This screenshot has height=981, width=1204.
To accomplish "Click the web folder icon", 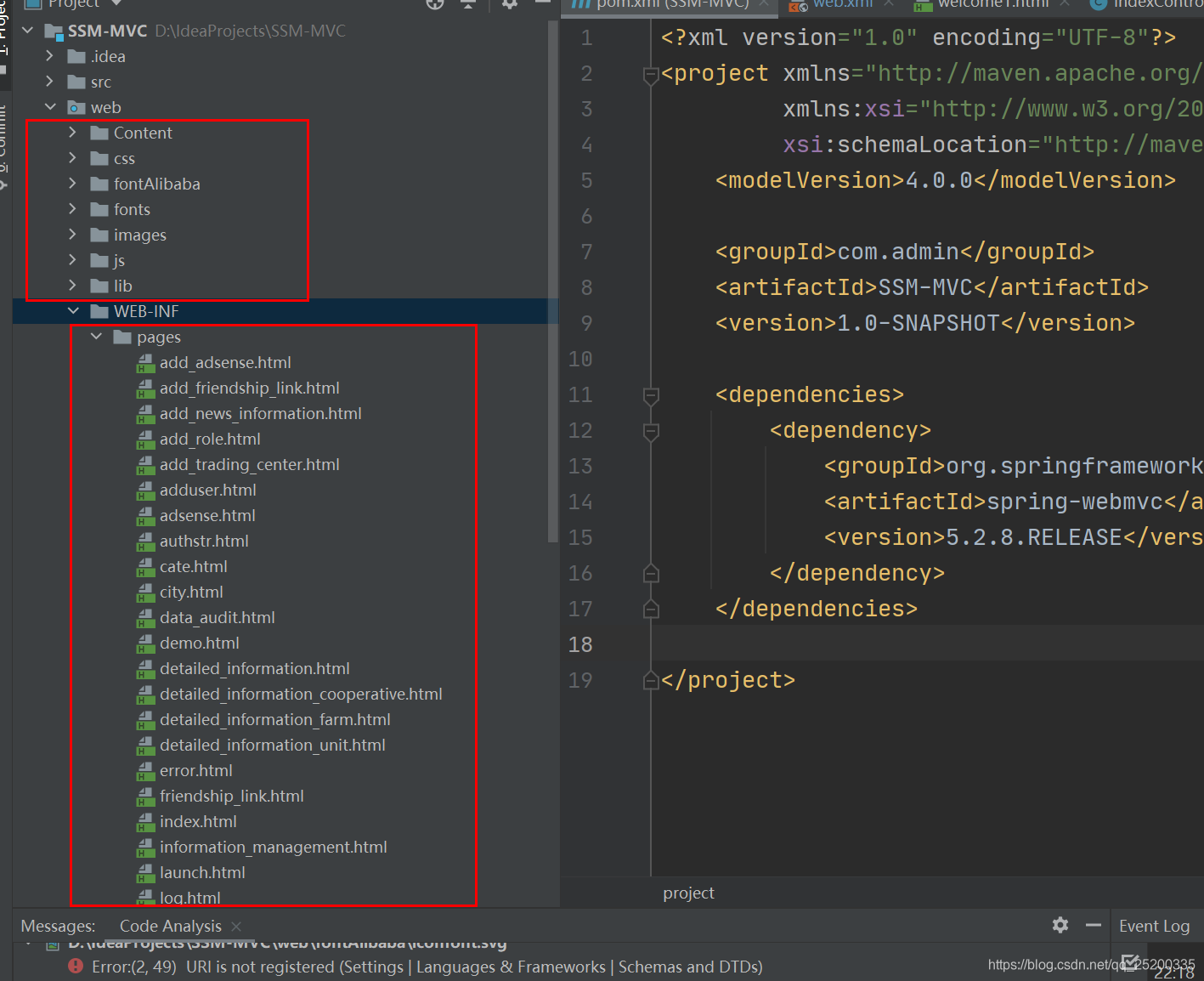I will (76, 108).
